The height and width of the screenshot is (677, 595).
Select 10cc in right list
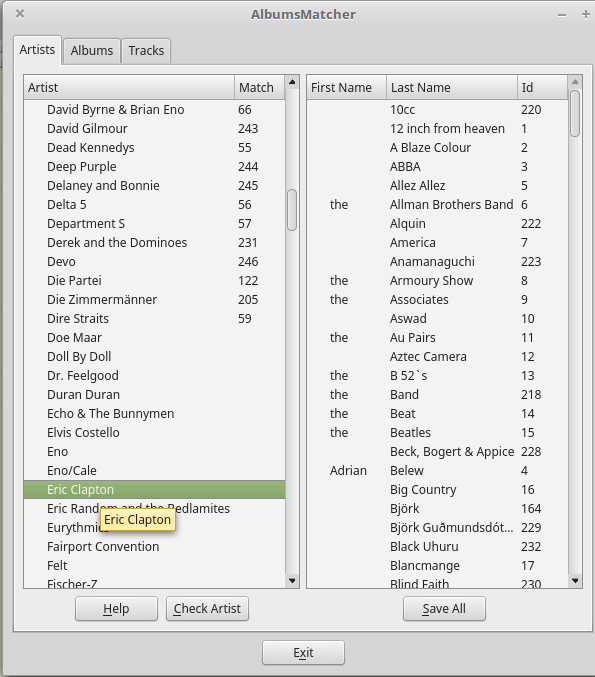pos(437,110)
